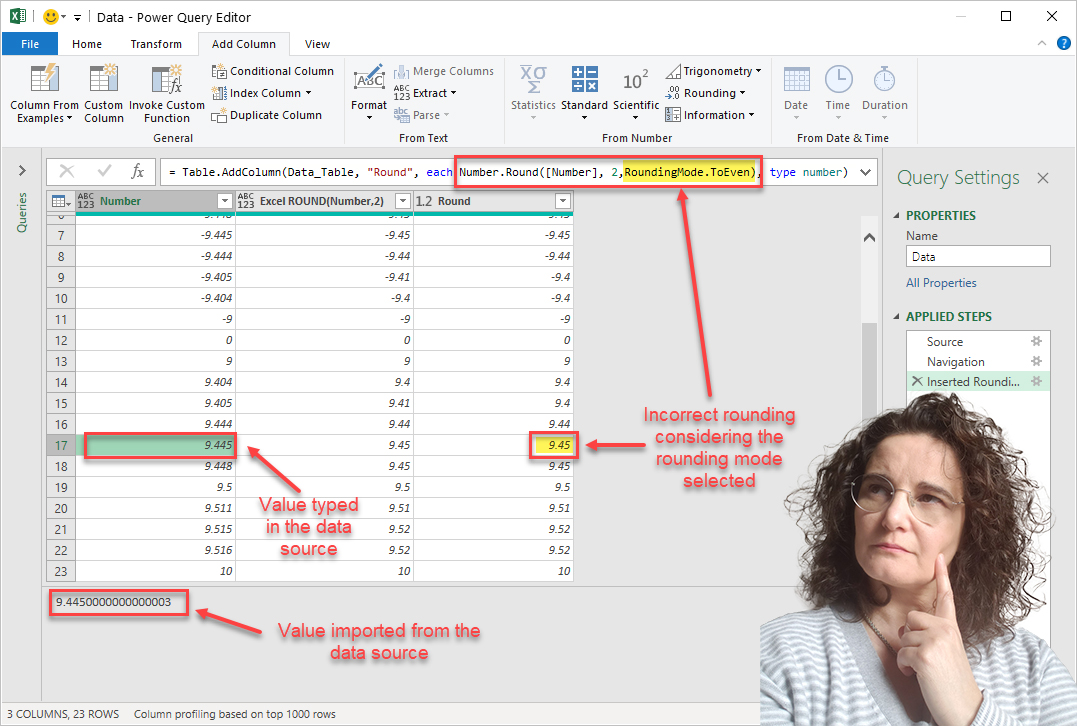Select Number cell 9.445 in row 17

click(x=156, y=445)
